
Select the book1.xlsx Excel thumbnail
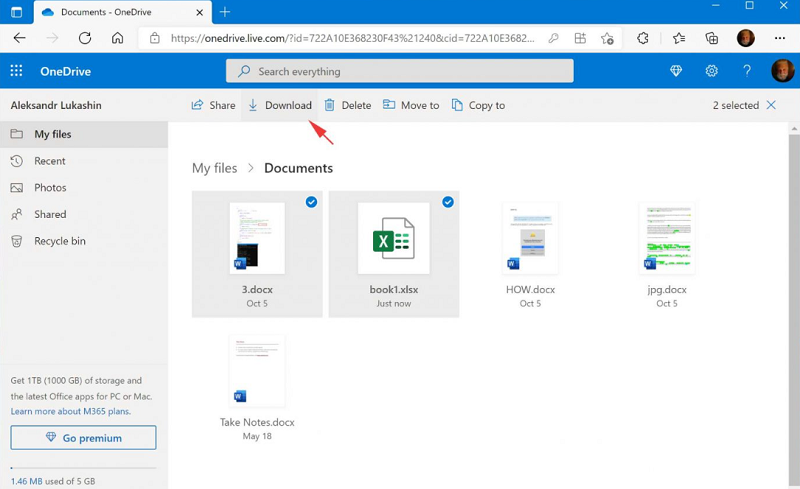point(394,238)
